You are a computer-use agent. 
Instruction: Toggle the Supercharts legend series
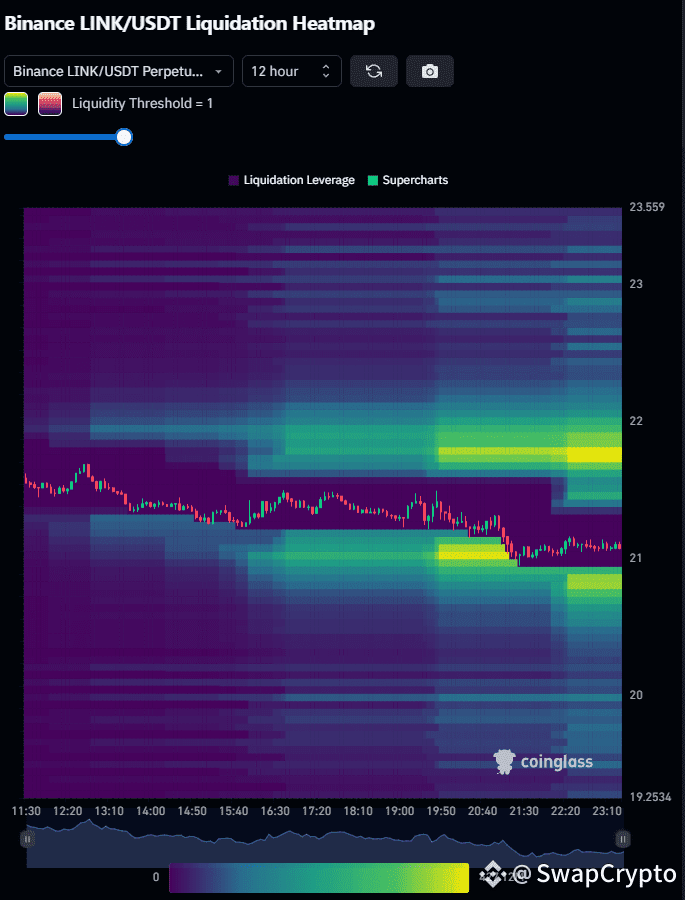click(x=408, y=180)
